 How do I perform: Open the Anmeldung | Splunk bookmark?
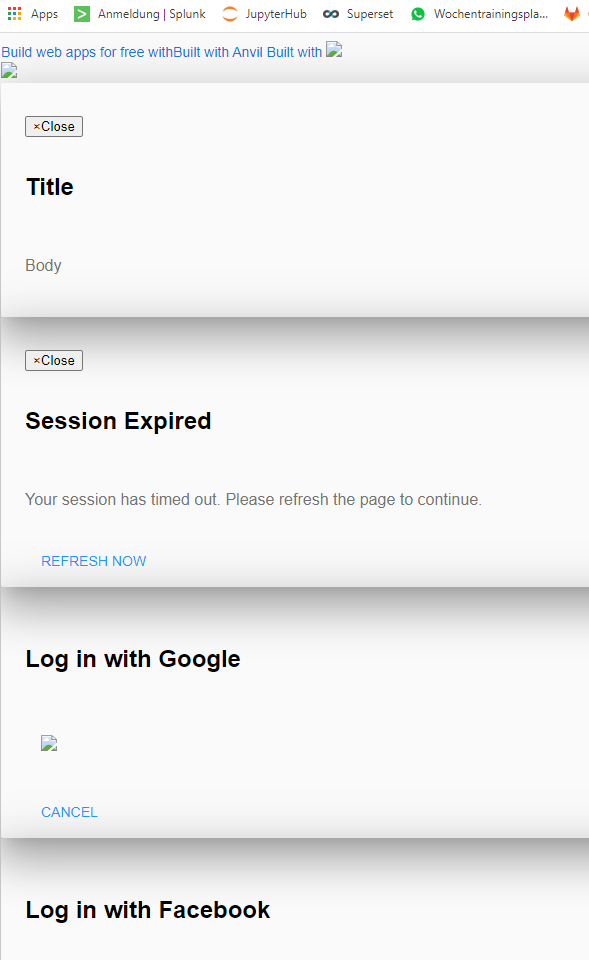coord(140,13)
